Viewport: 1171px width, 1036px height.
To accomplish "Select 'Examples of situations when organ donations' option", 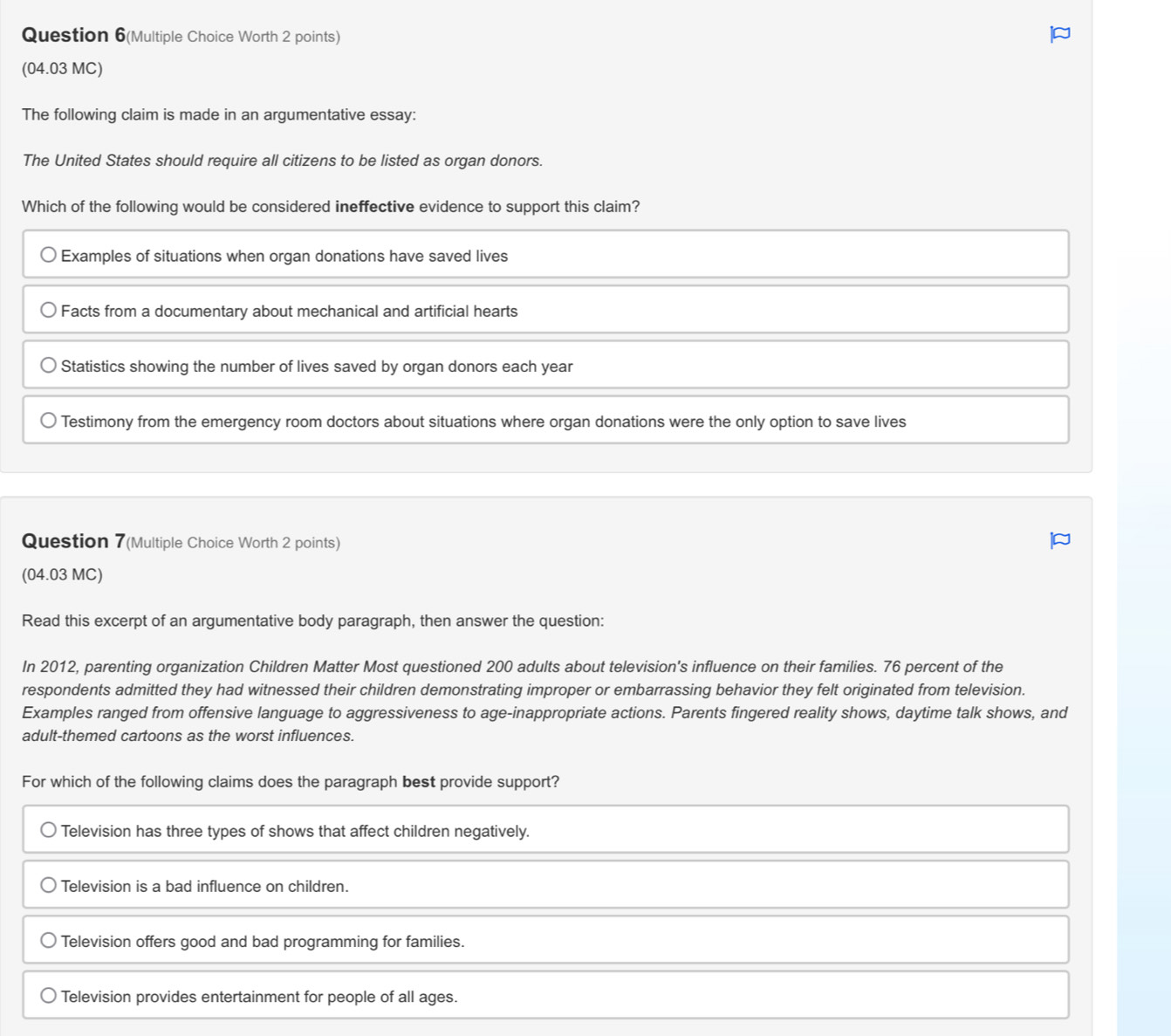I will point(49,255).
